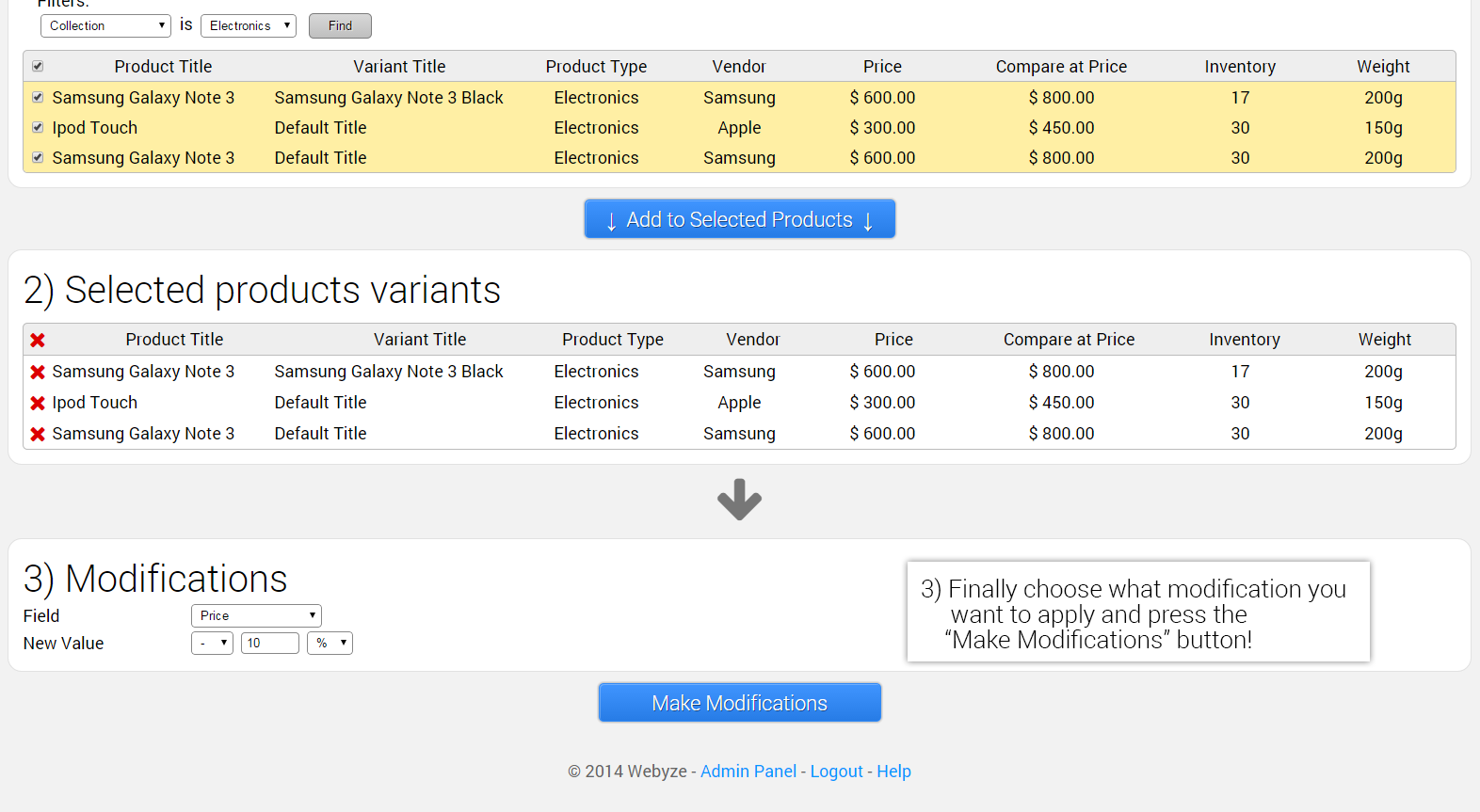
Task: Click Compare at Price header in selected table
Action: [x=1069, y=340]
